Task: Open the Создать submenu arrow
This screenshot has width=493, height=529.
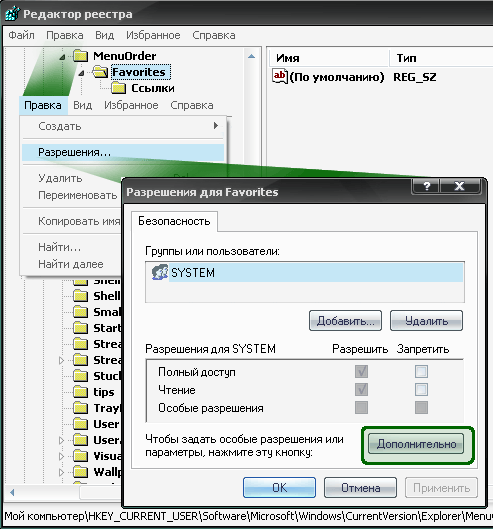Action: (x=216, y=126)
